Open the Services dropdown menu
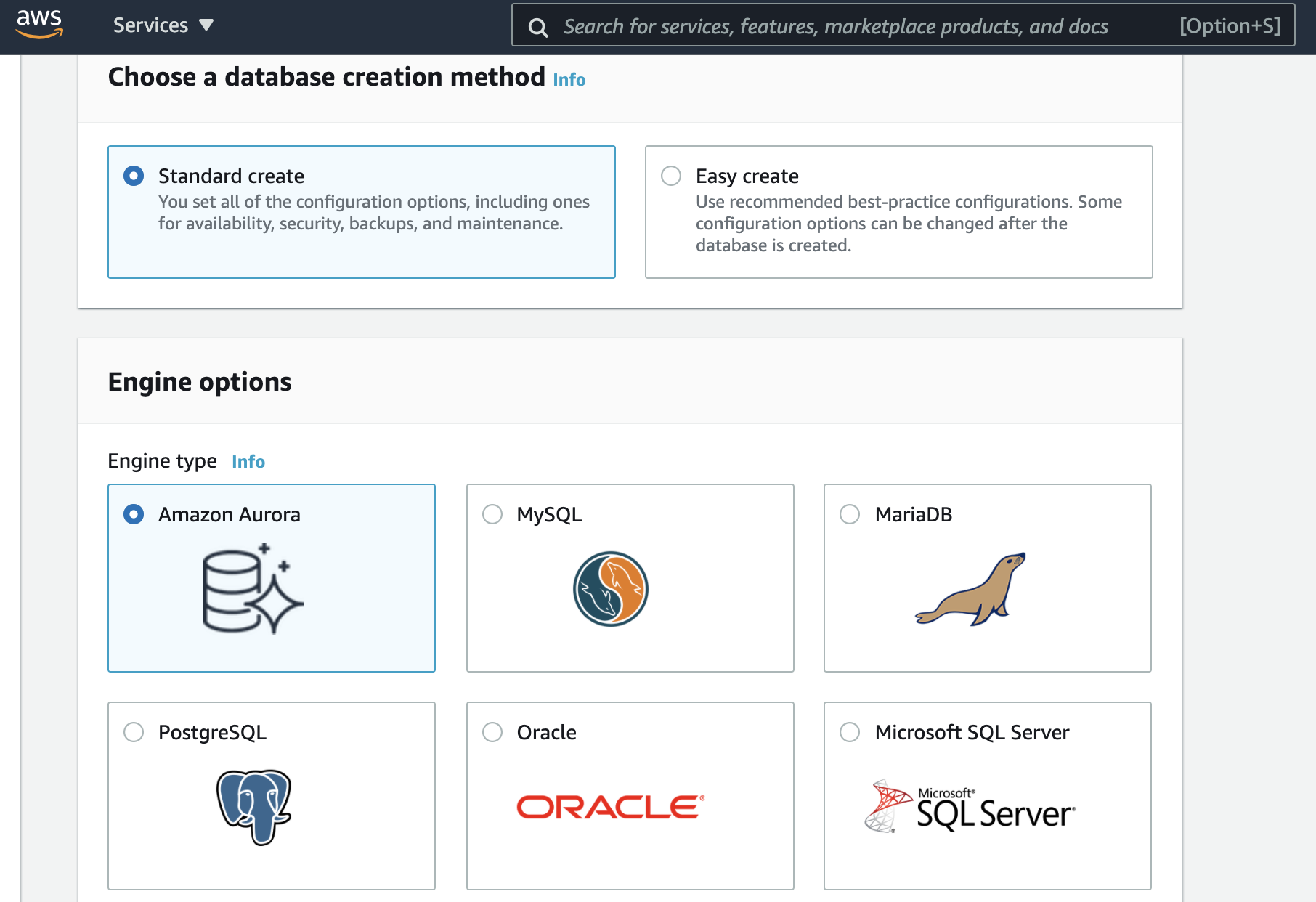This screenshot has height=902, width=1316. tap(163, 25)
